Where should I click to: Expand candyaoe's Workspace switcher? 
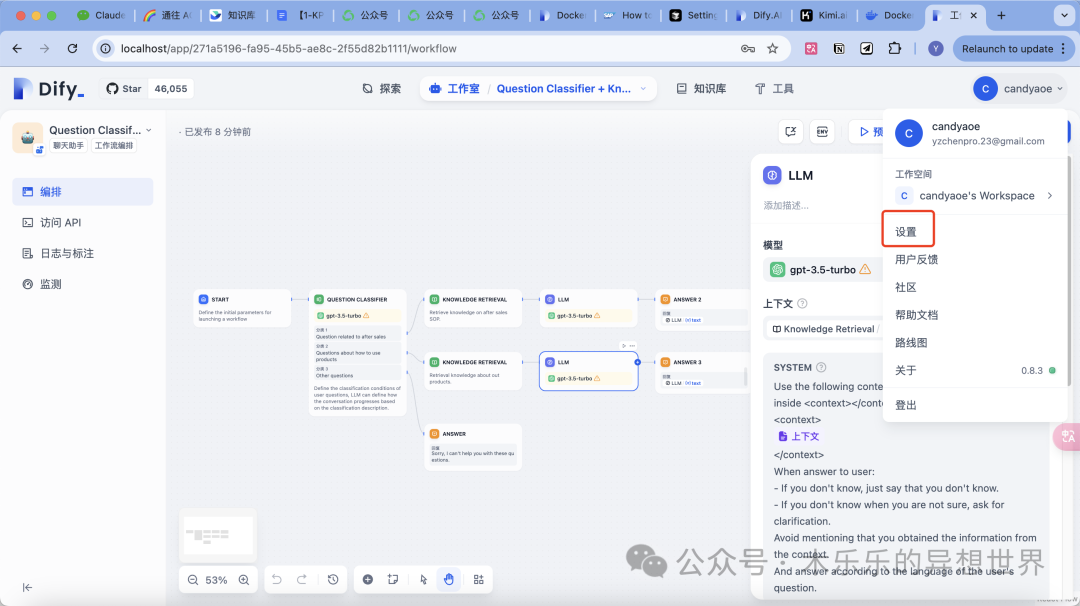[975, 196]
